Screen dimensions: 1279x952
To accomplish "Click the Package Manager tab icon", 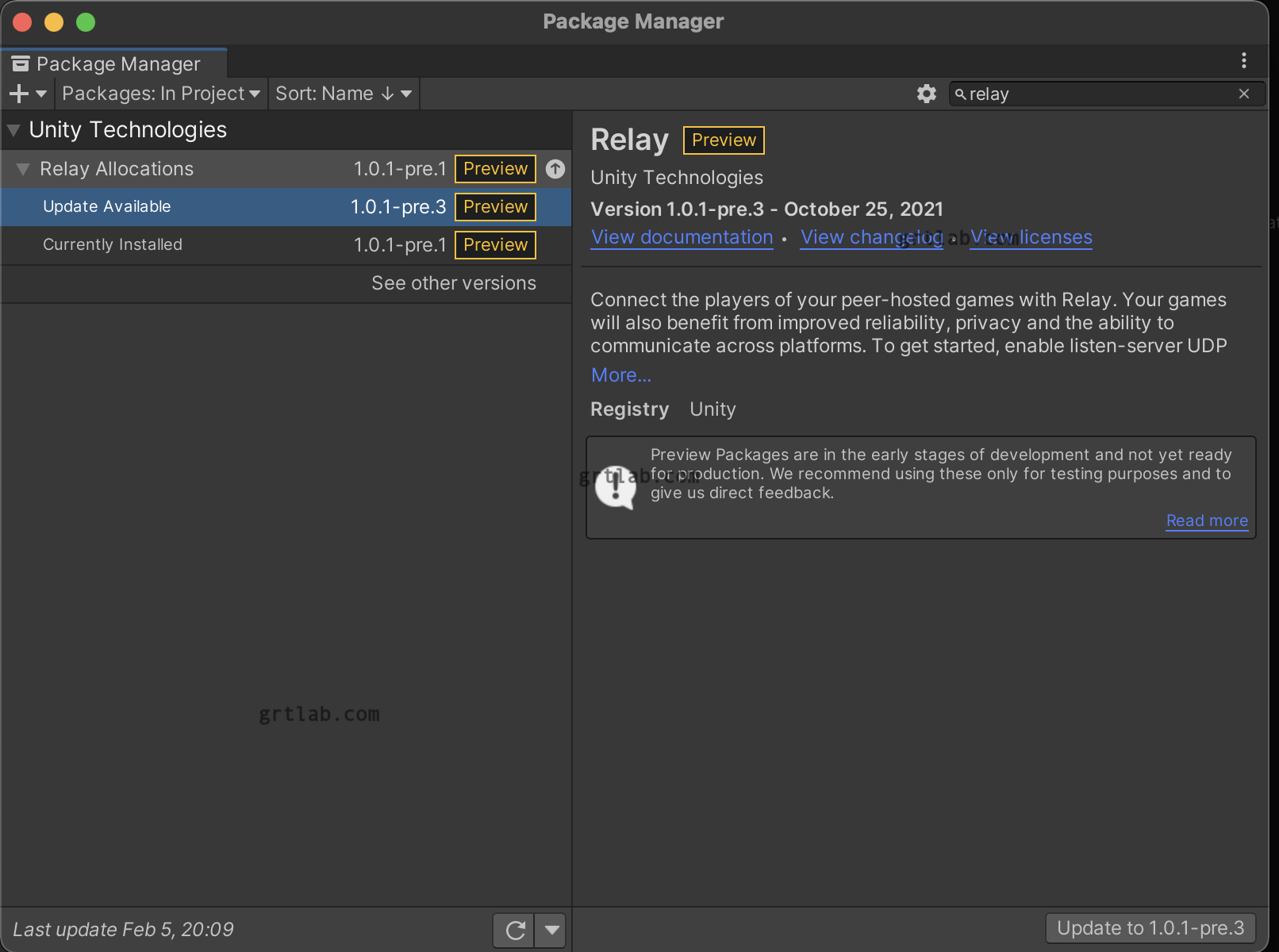I will (21, 63).
